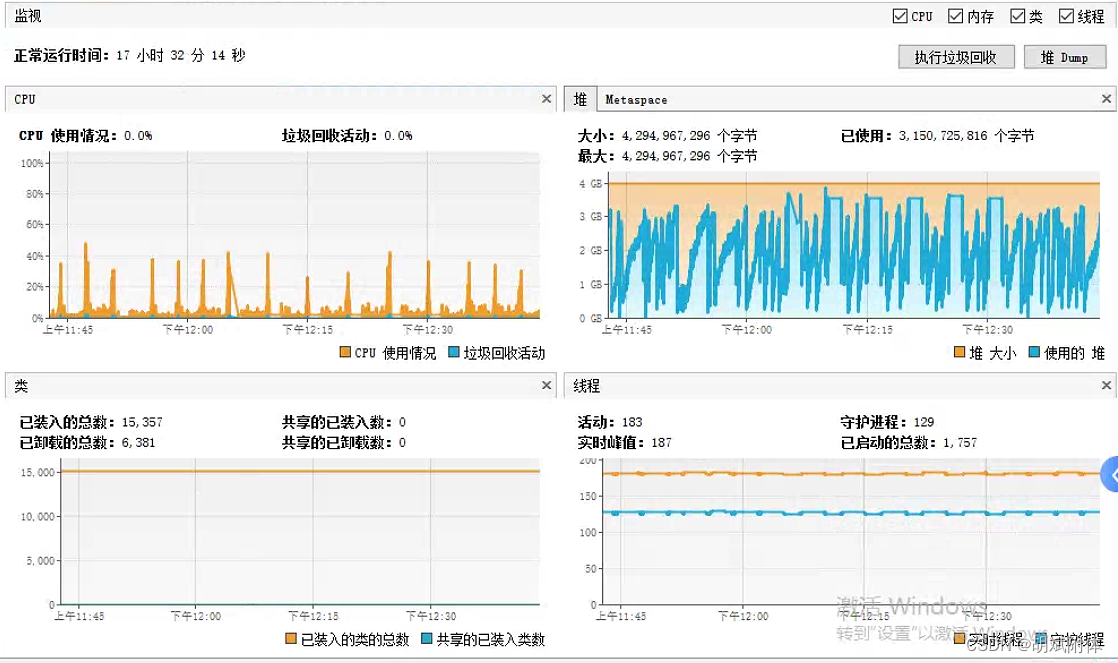
Task: Click the blue 共享的已装入类数 legend swatch
Action: point(426,639)
